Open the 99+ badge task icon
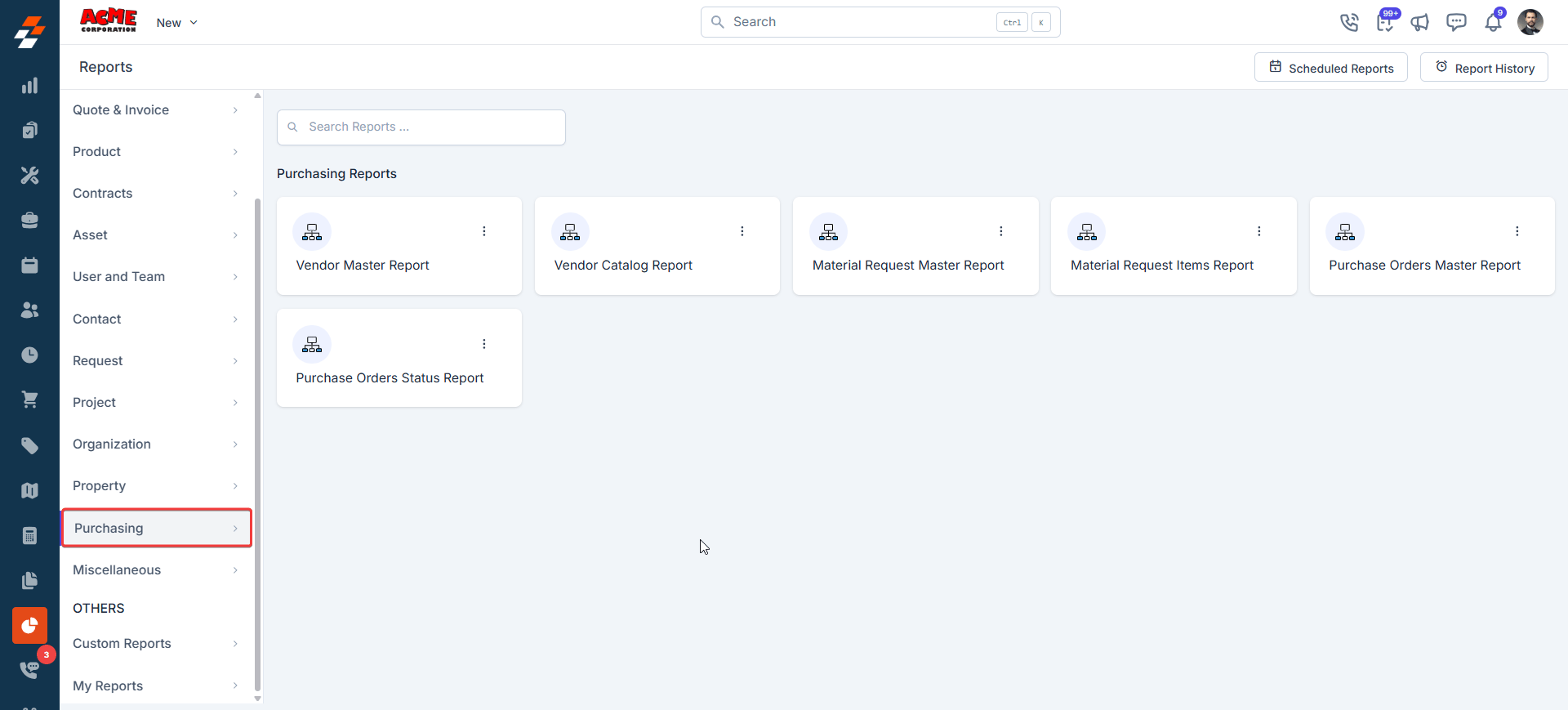1568x710 pixels. pos(1385,22)
